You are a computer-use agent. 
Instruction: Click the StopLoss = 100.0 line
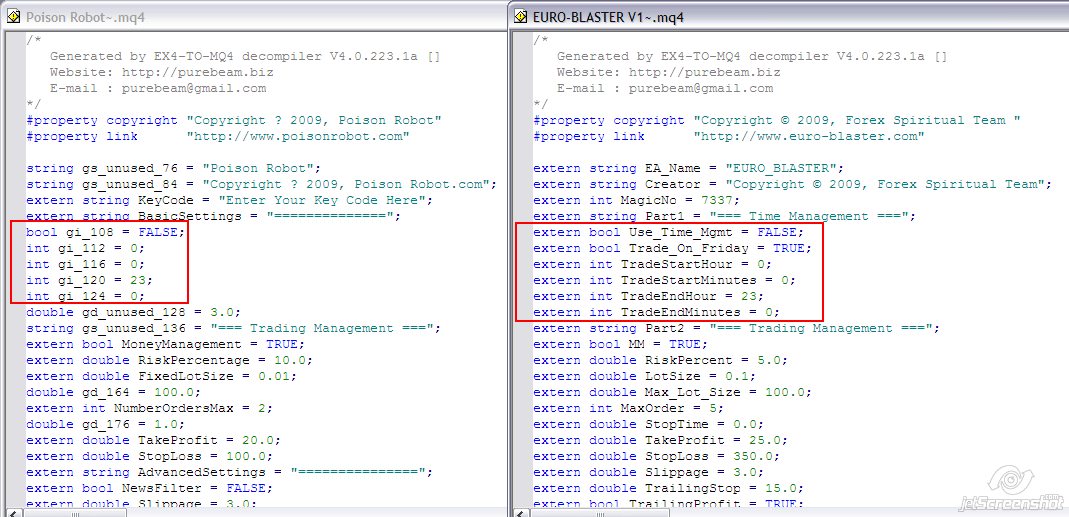(x=150, y=456)
